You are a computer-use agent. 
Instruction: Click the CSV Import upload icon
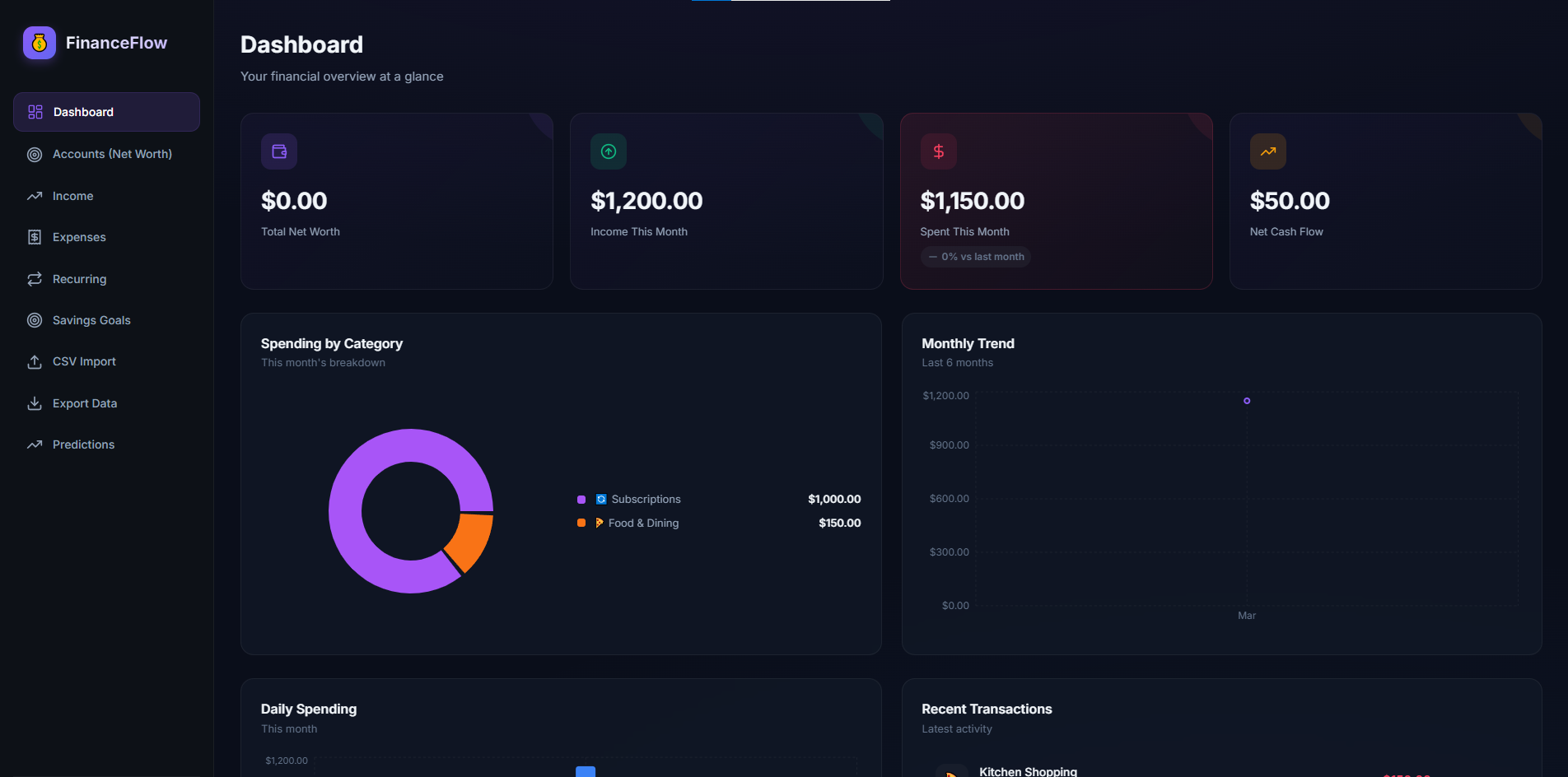pyautogui.click(x=35, y=362)
